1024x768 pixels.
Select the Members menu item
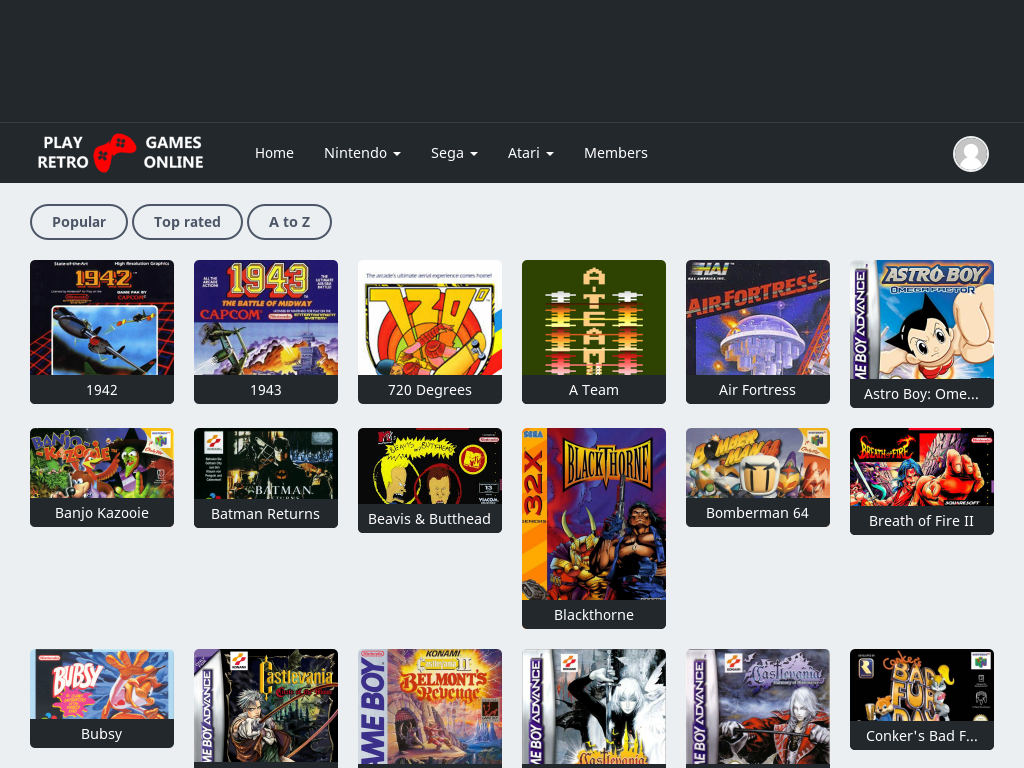point(616,153)
